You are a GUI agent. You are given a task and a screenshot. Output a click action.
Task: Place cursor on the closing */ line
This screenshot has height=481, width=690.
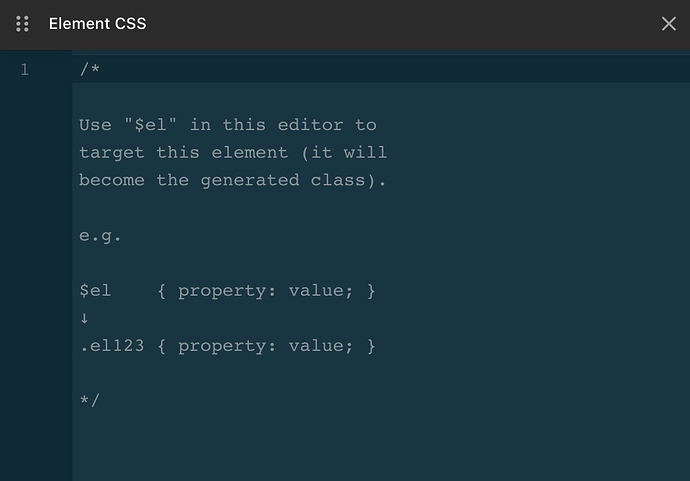coord(90,401)
